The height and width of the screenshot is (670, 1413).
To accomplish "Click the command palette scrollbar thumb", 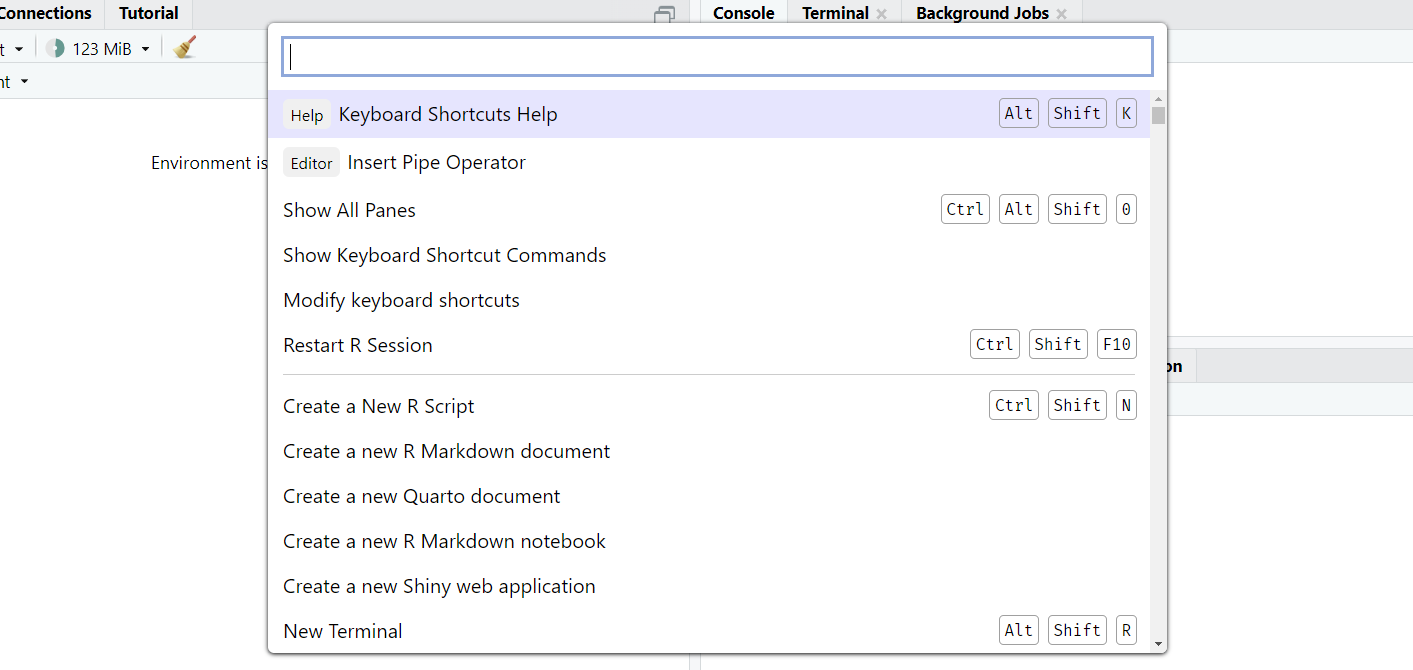I will [x=1158, y=115].
